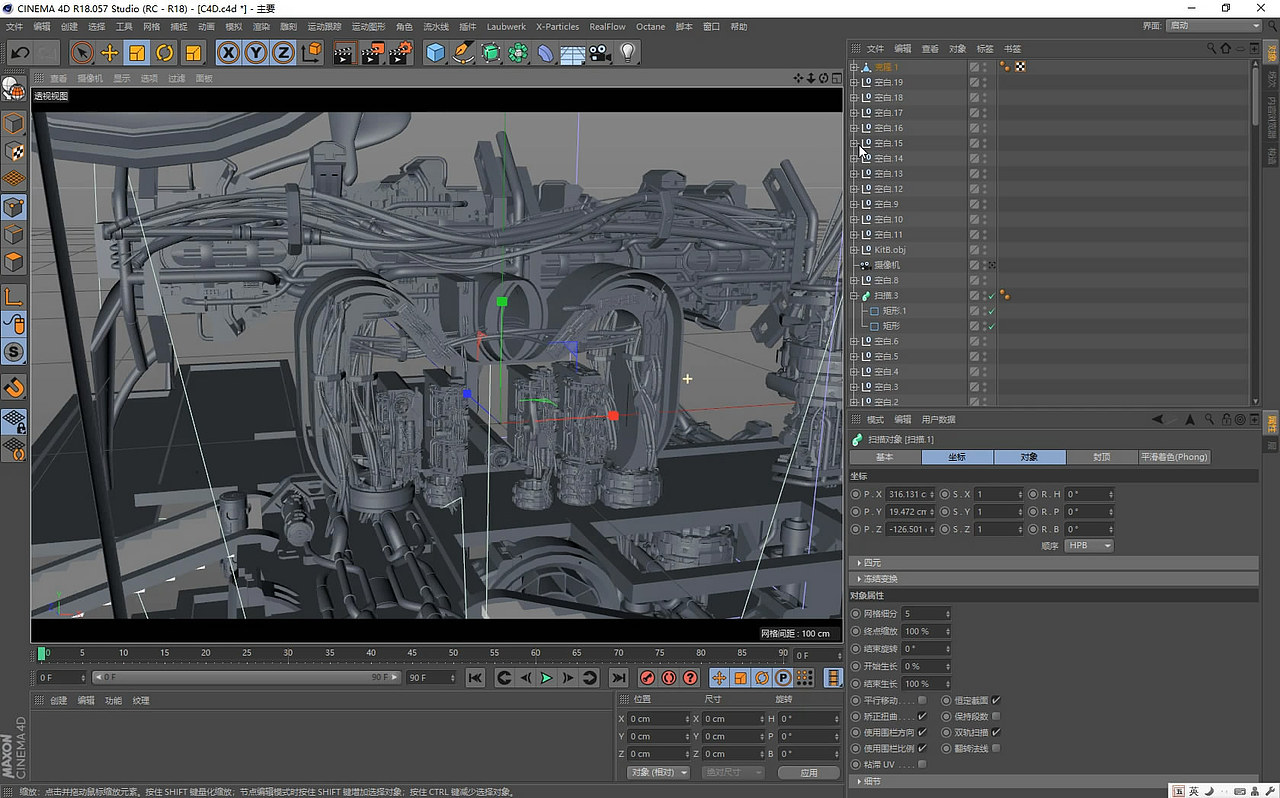Open the Octane menu

pyautogui.click(x=650, y=26)
